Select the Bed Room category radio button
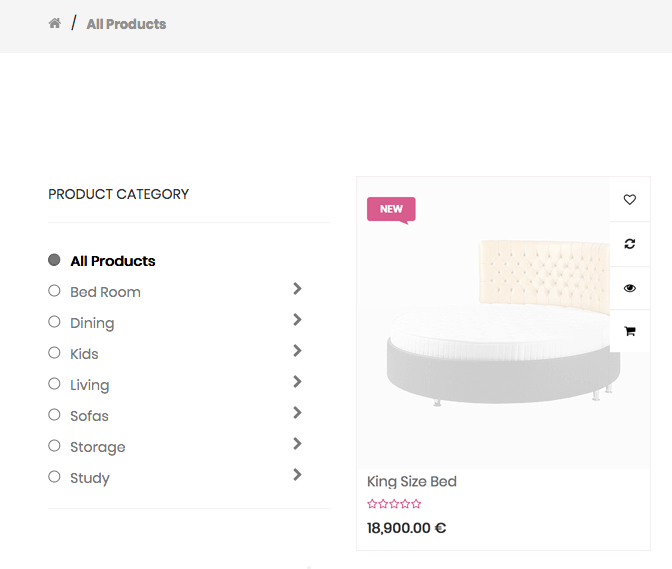 [x=54, y=291]
